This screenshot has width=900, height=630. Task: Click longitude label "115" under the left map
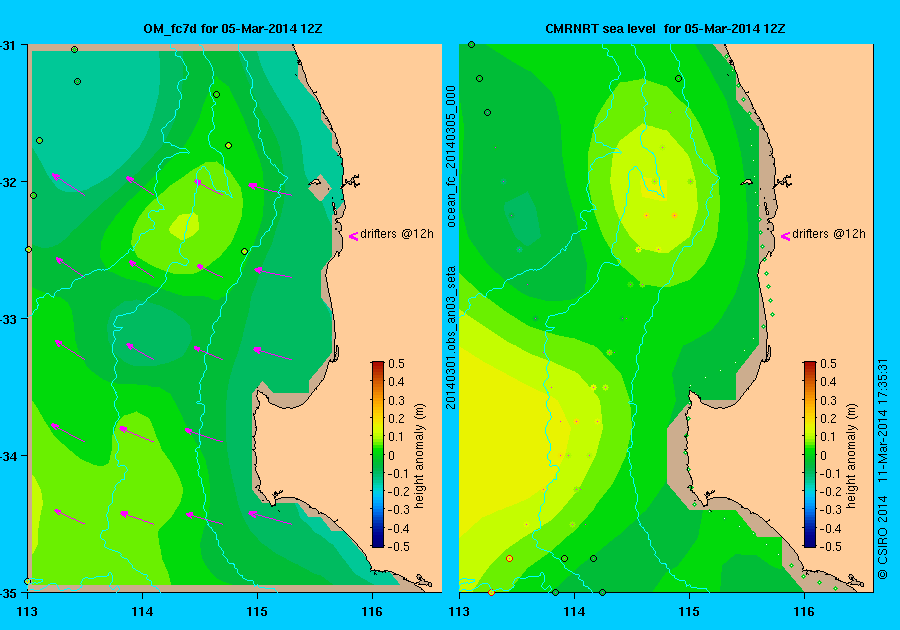coord(257,612)
